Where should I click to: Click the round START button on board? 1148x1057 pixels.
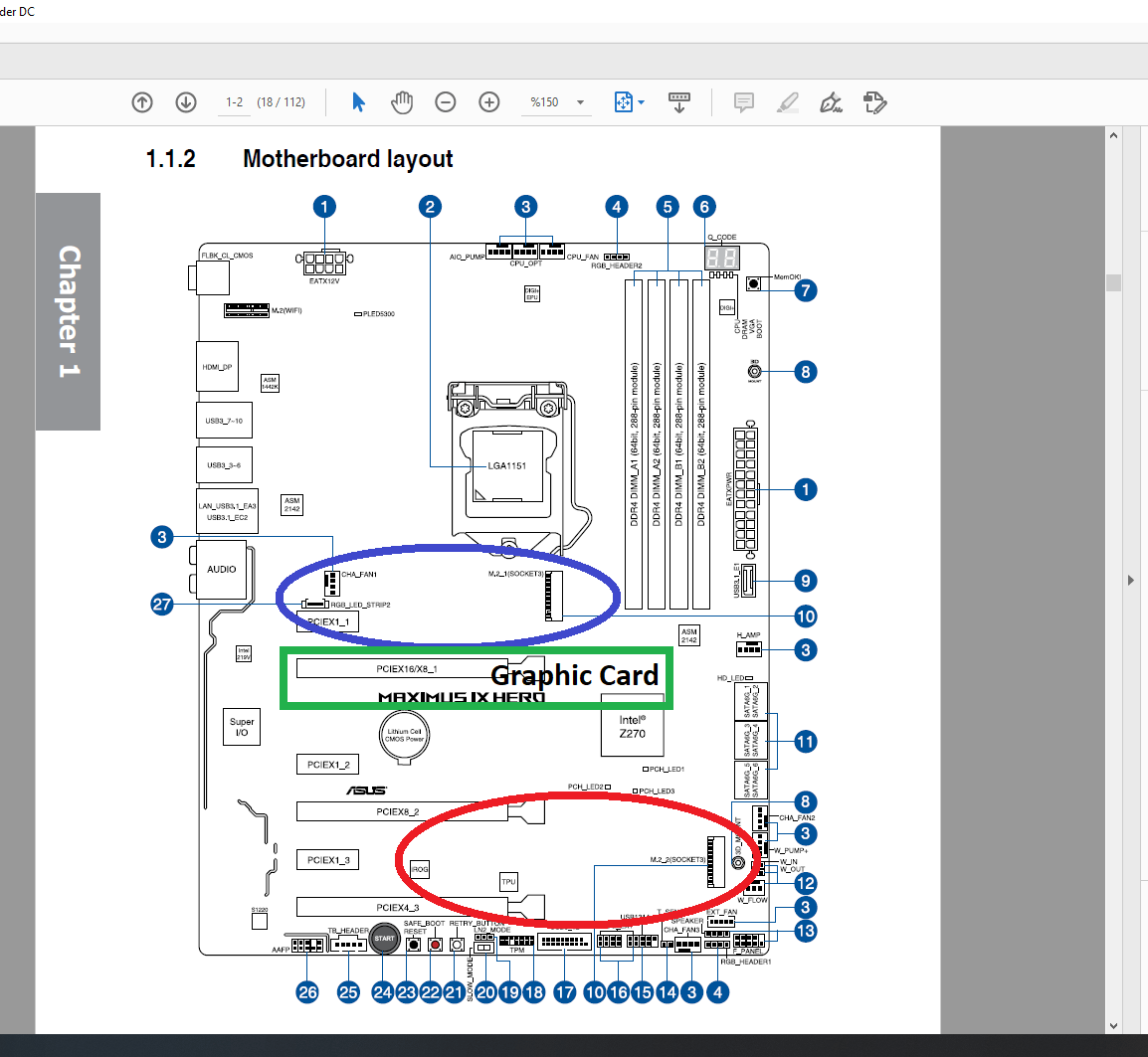[384, 939]
